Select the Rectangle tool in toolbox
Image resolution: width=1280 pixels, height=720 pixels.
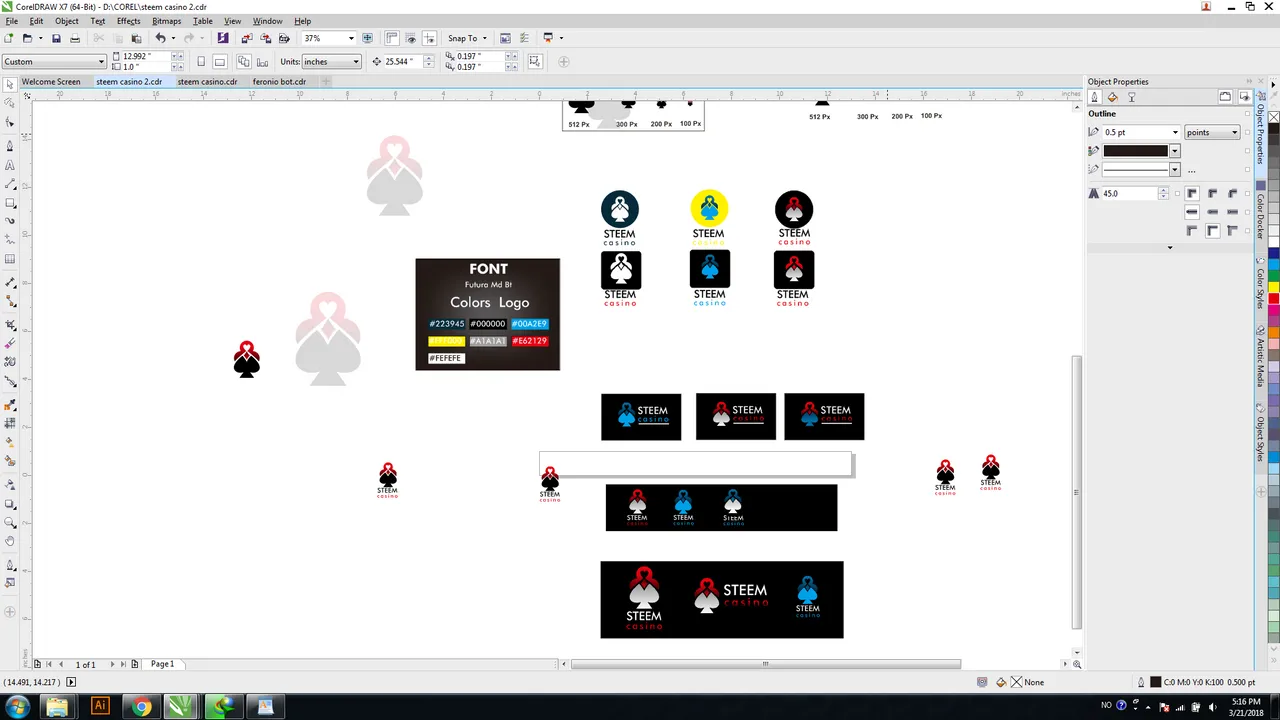[10, 203]
